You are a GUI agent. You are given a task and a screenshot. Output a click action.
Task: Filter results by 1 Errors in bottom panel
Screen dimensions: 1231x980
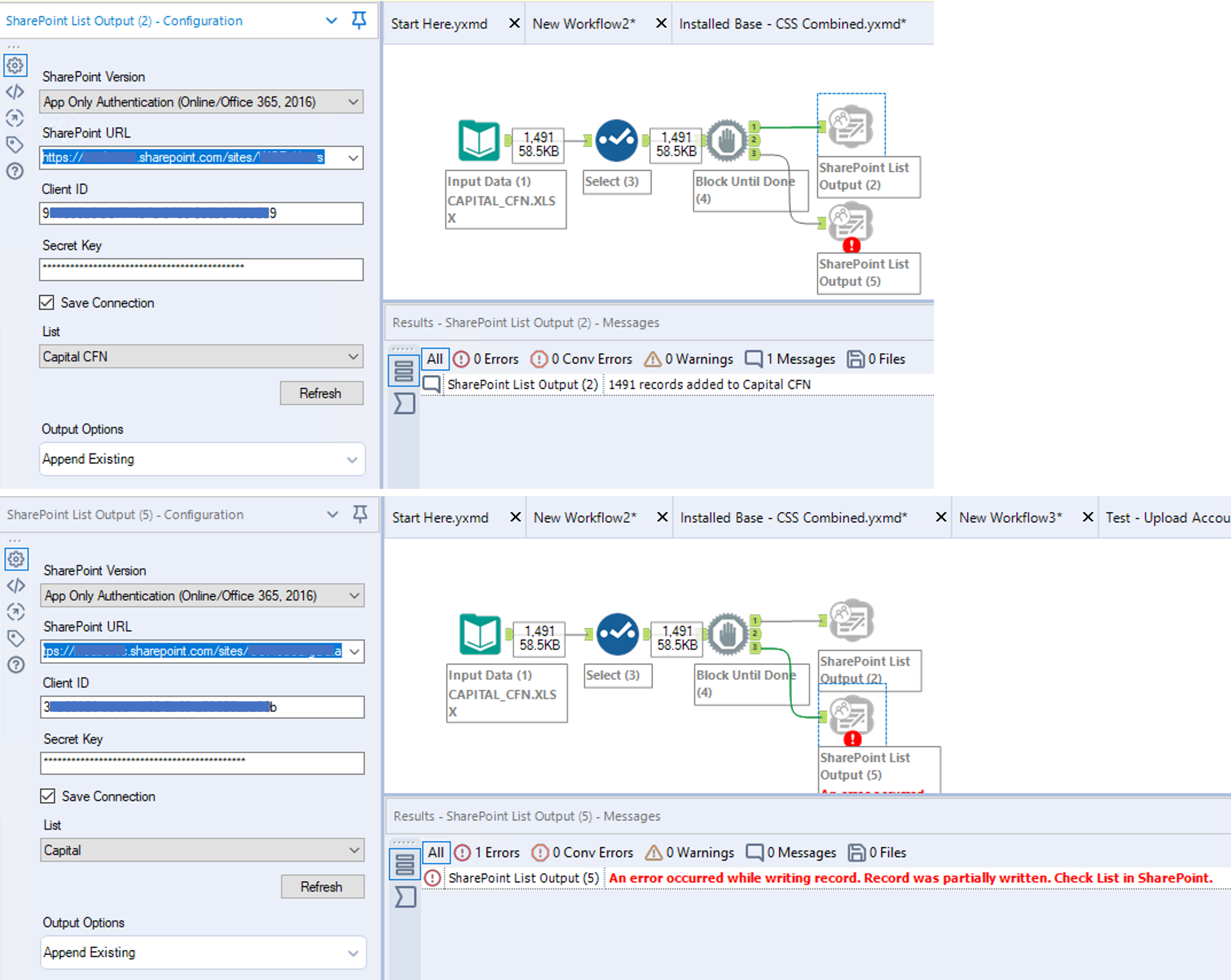pos(487,853)
